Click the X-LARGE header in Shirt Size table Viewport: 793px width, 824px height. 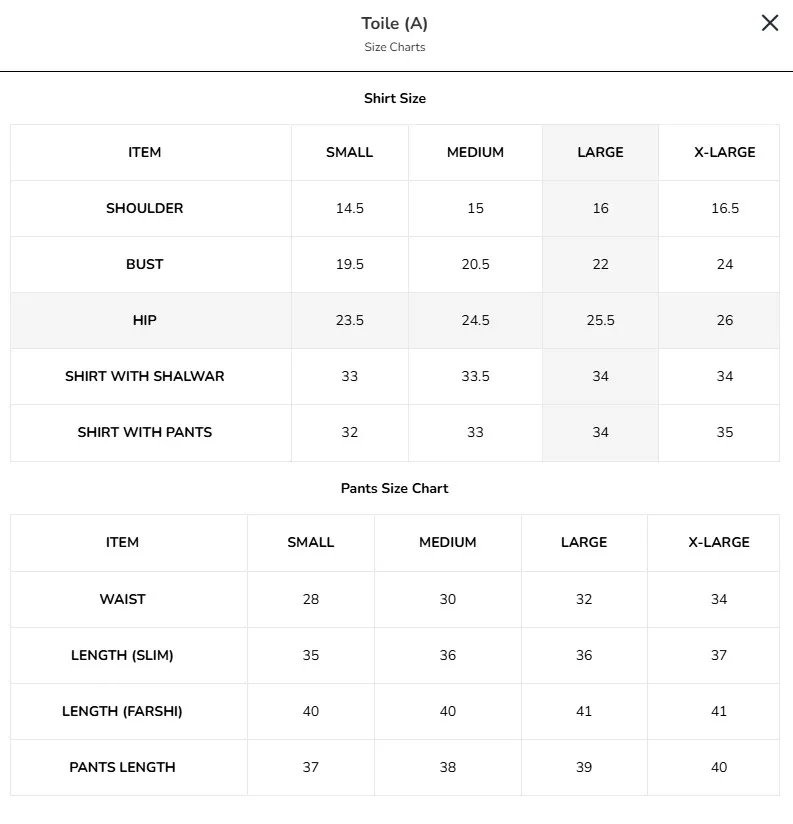724,152
